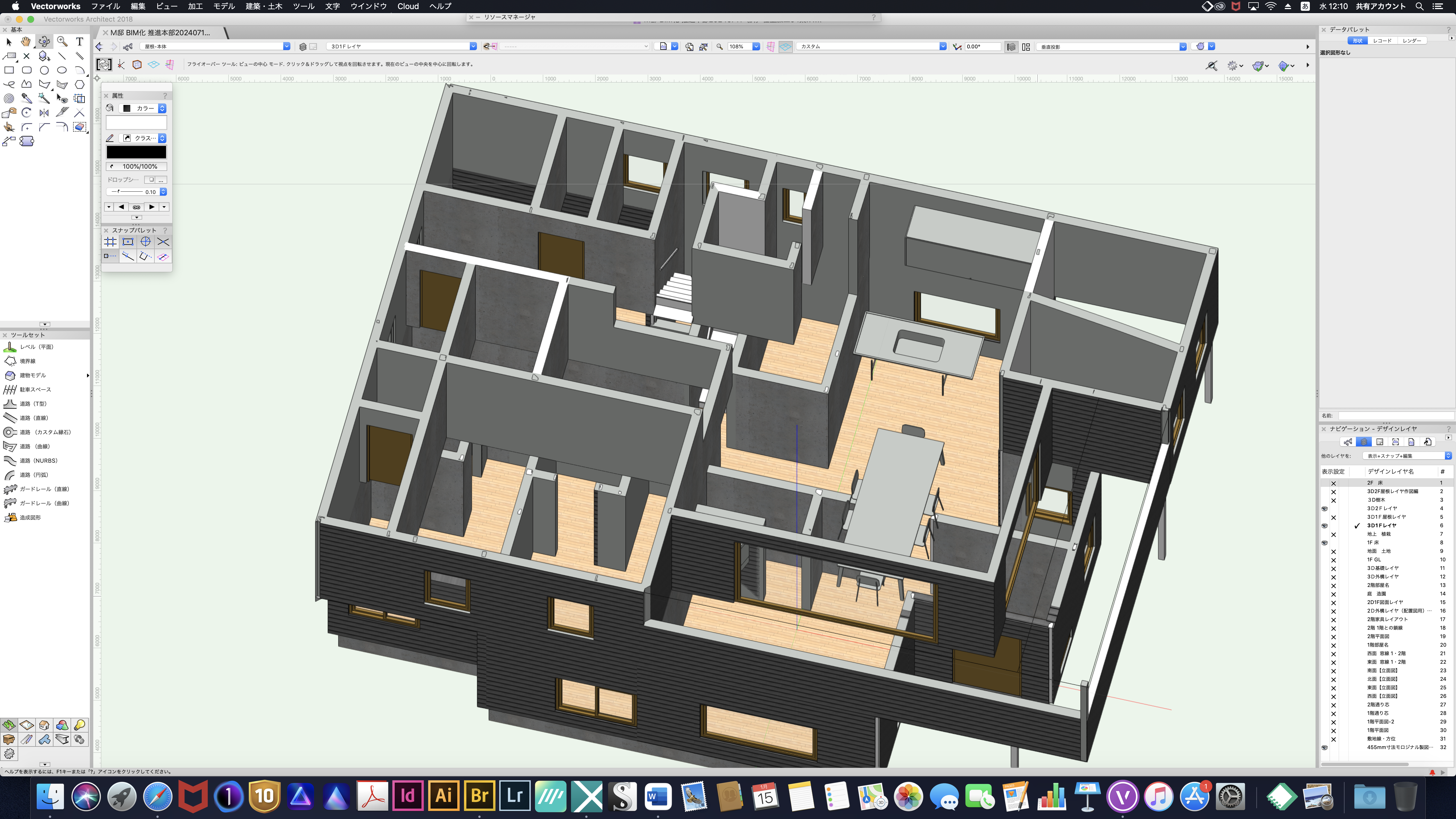Viewport: 1456px width, 819px height.
Task: Enable Snap to Grid in snap palette
Action: (x=110, y=242)
